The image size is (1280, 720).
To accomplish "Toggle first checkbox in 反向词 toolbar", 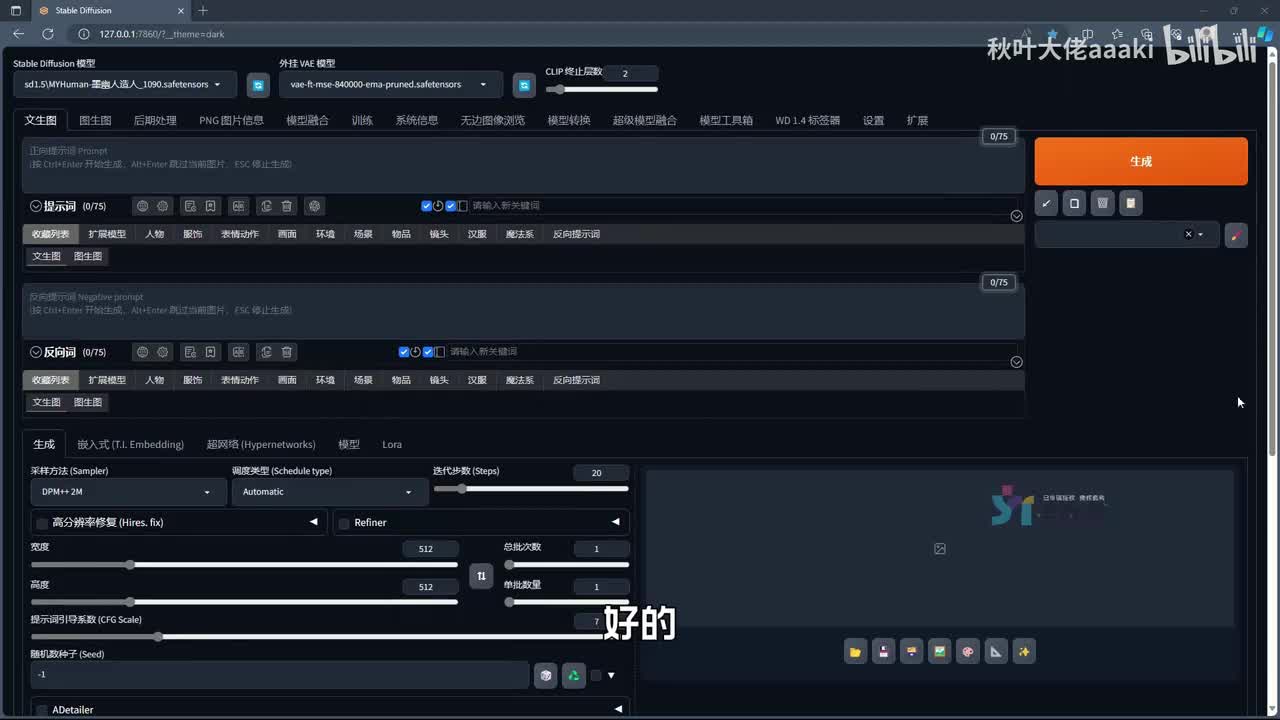I will [x=404, y=352].
